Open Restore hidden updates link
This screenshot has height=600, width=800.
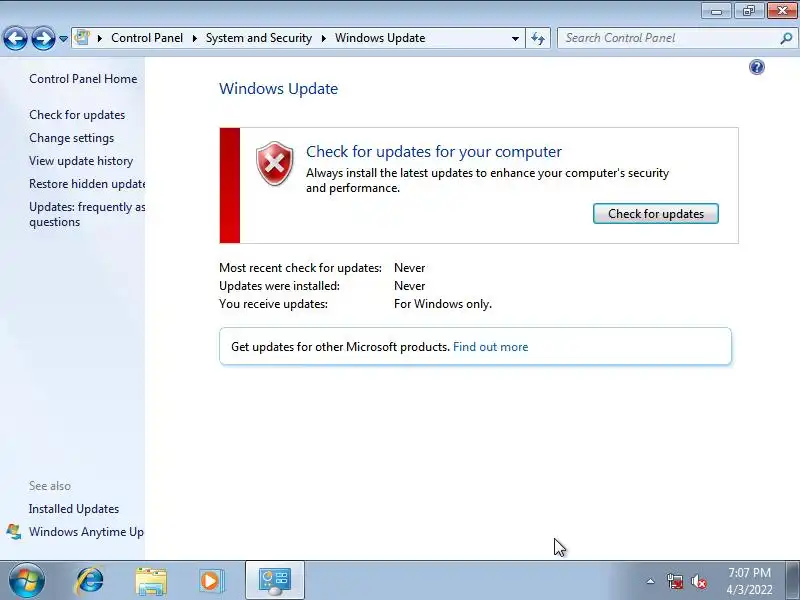point(87,184)
